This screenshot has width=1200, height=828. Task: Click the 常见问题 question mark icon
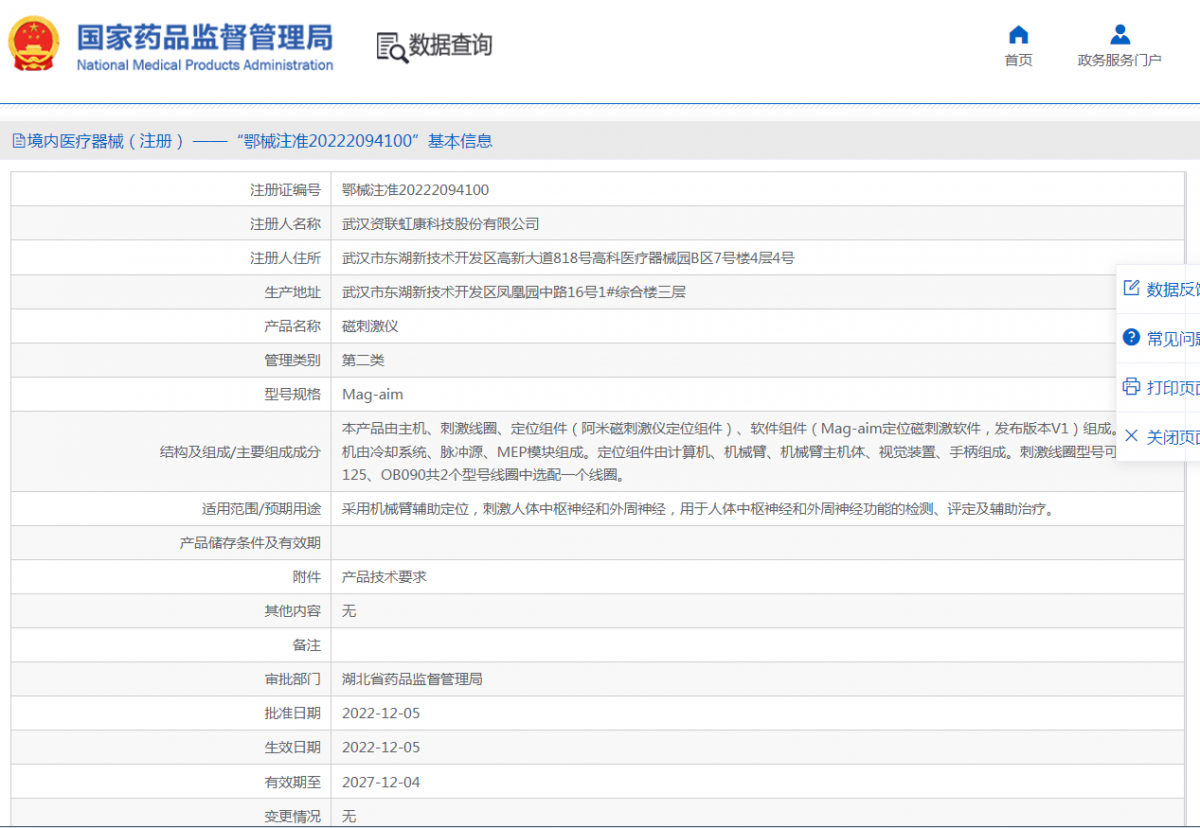pyautogui.click(x=1131, y=337)
